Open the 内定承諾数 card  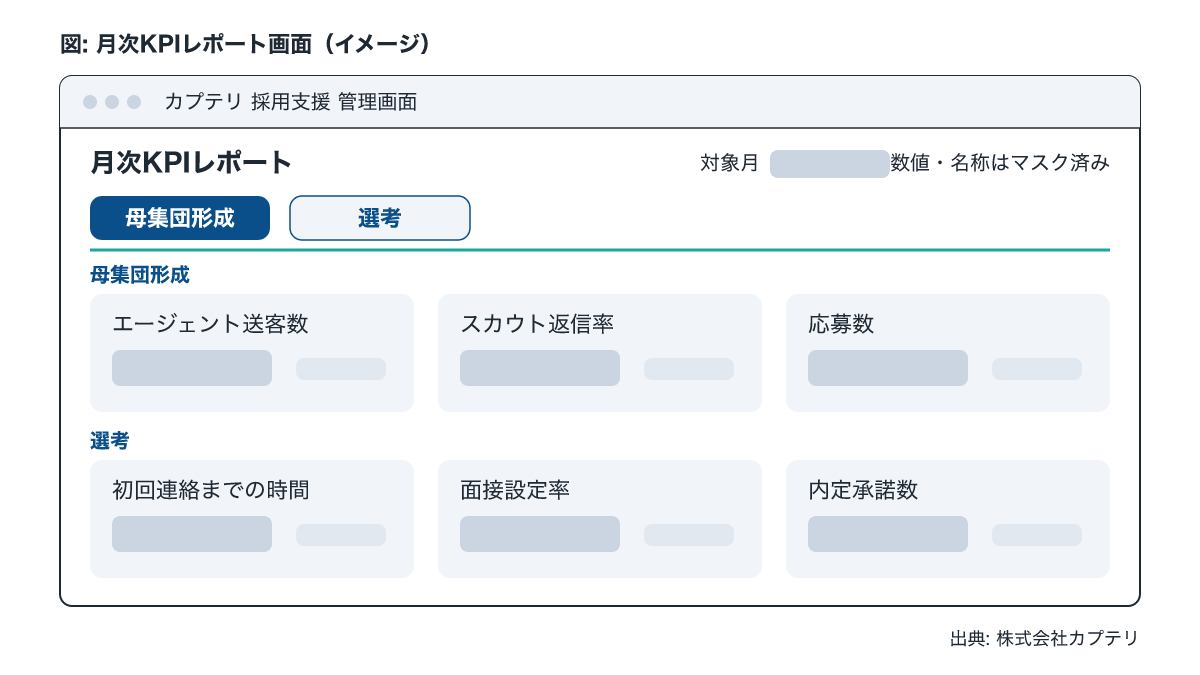948,519
